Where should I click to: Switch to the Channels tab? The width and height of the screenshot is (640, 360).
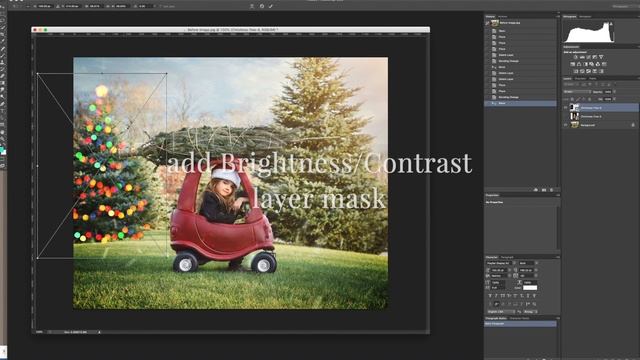click(580, 78)
